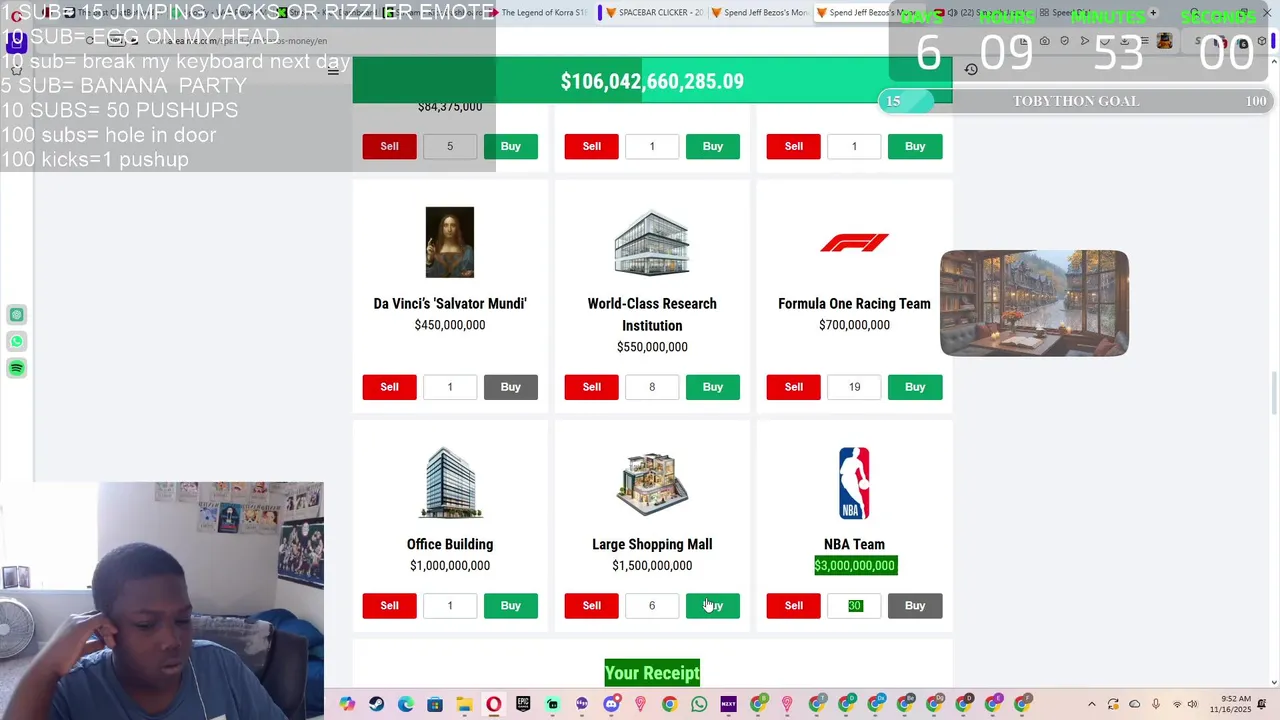
Task: Show hidden system tray icons
Action: pyautogui.click(x=1091, y=704)
